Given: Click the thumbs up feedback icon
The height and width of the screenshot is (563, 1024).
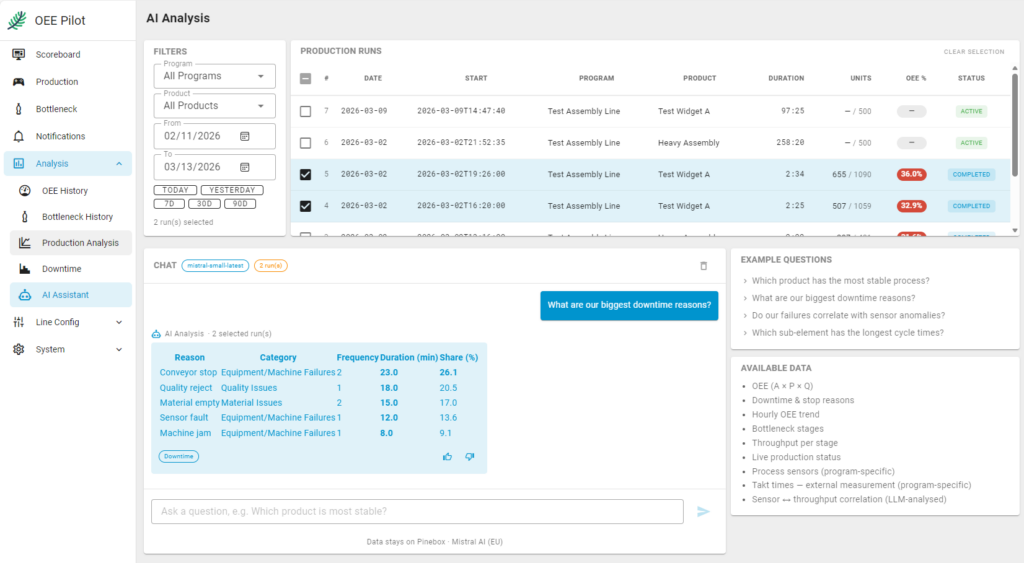Looking at the screenshot, I should click(x=447, y=457).
